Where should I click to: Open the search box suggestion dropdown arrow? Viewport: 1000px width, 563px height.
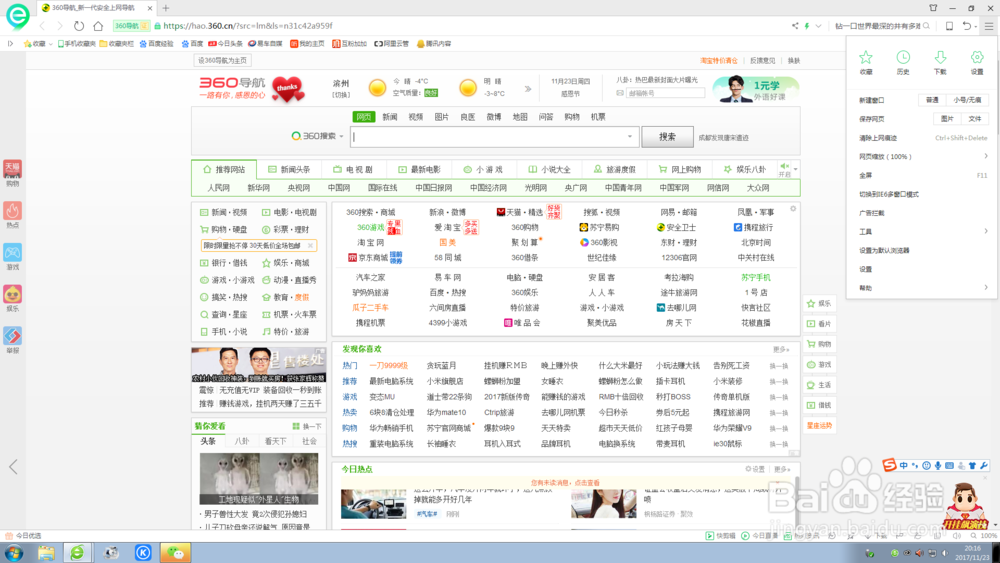pos(629,136)
